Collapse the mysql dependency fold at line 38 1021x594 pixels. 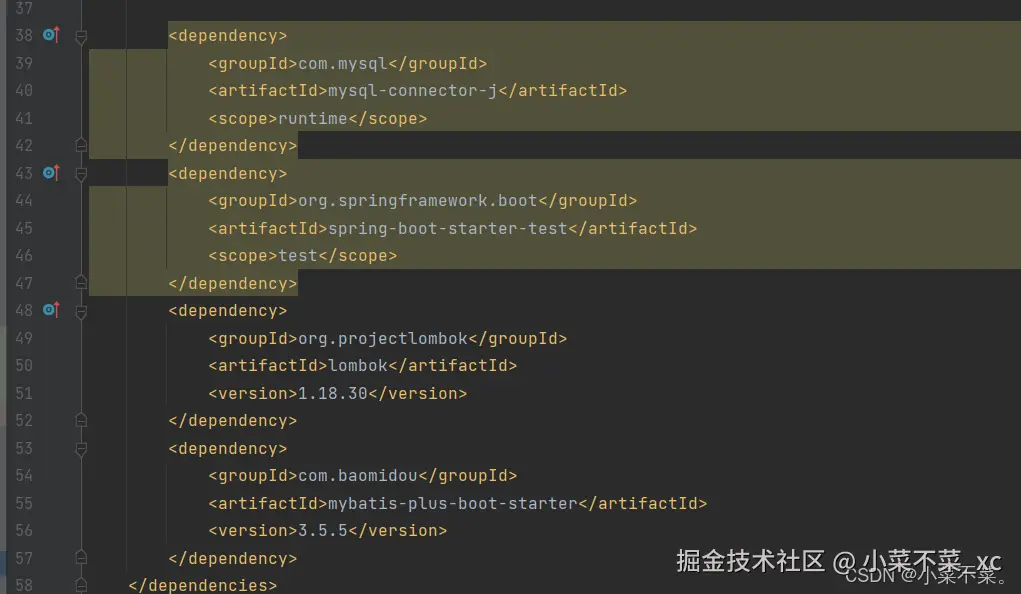[x=81, y=36]
